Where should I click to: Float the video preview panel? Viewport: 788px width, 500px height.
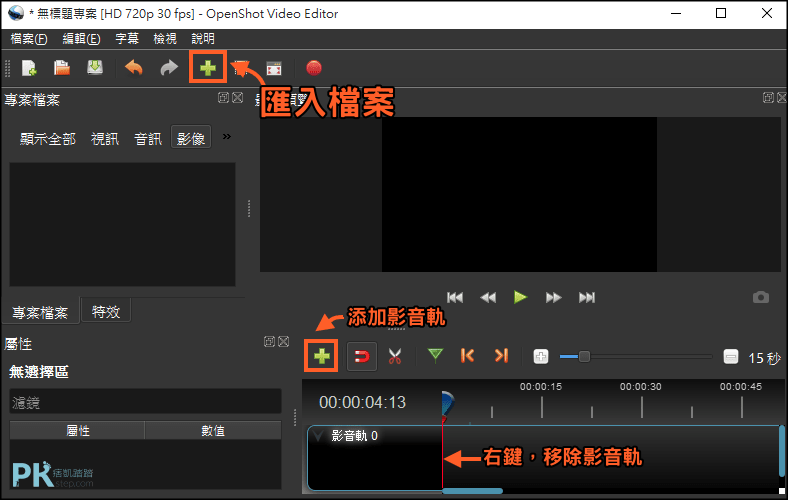point(768,97)
